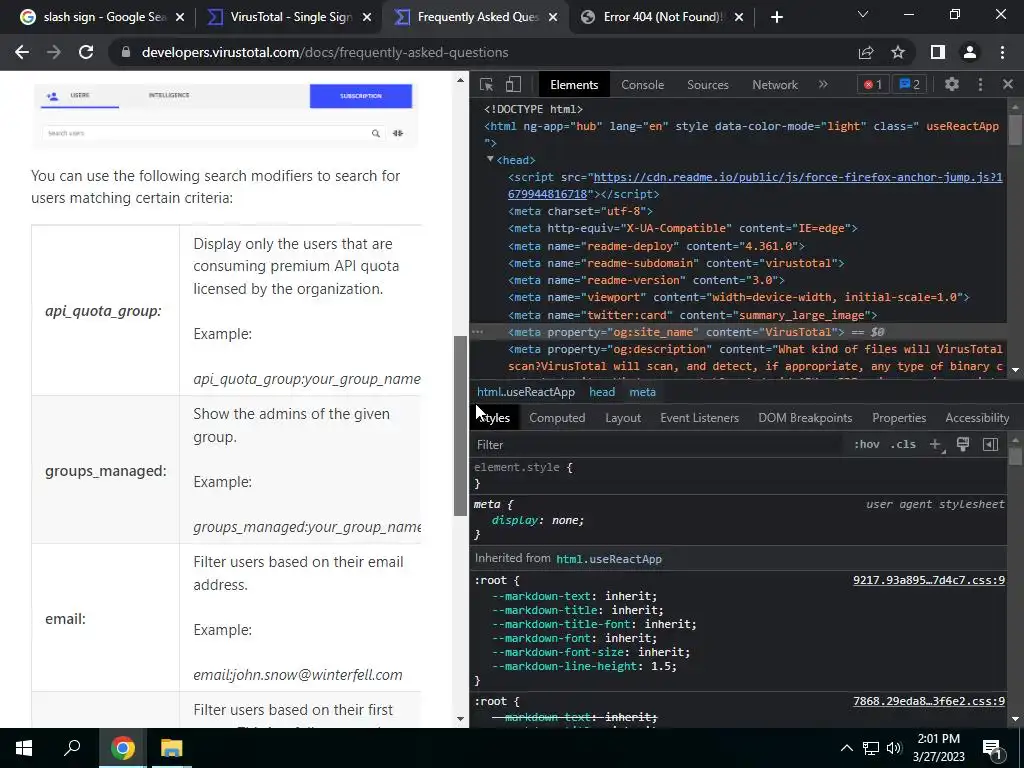Screen dimensions: 1024x768
Task: Show more DevTools tabs chevron
Action: click(x=823, y=84)
